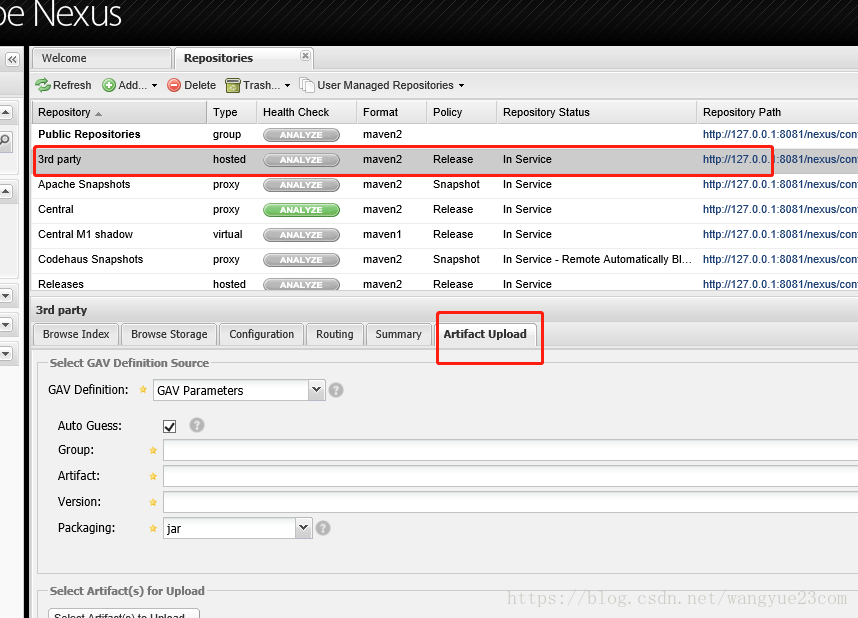Select the Central M1 shadow repository
The width and height of the screenshot is (858, 618).
444,235
